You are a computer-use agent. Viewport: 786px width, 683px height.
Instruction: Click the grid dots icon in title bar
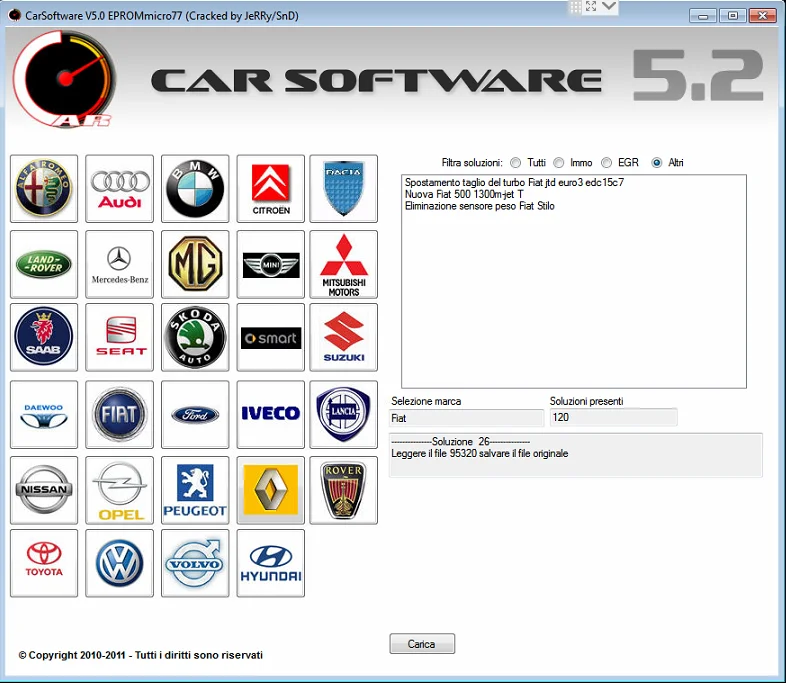point(575,7)
